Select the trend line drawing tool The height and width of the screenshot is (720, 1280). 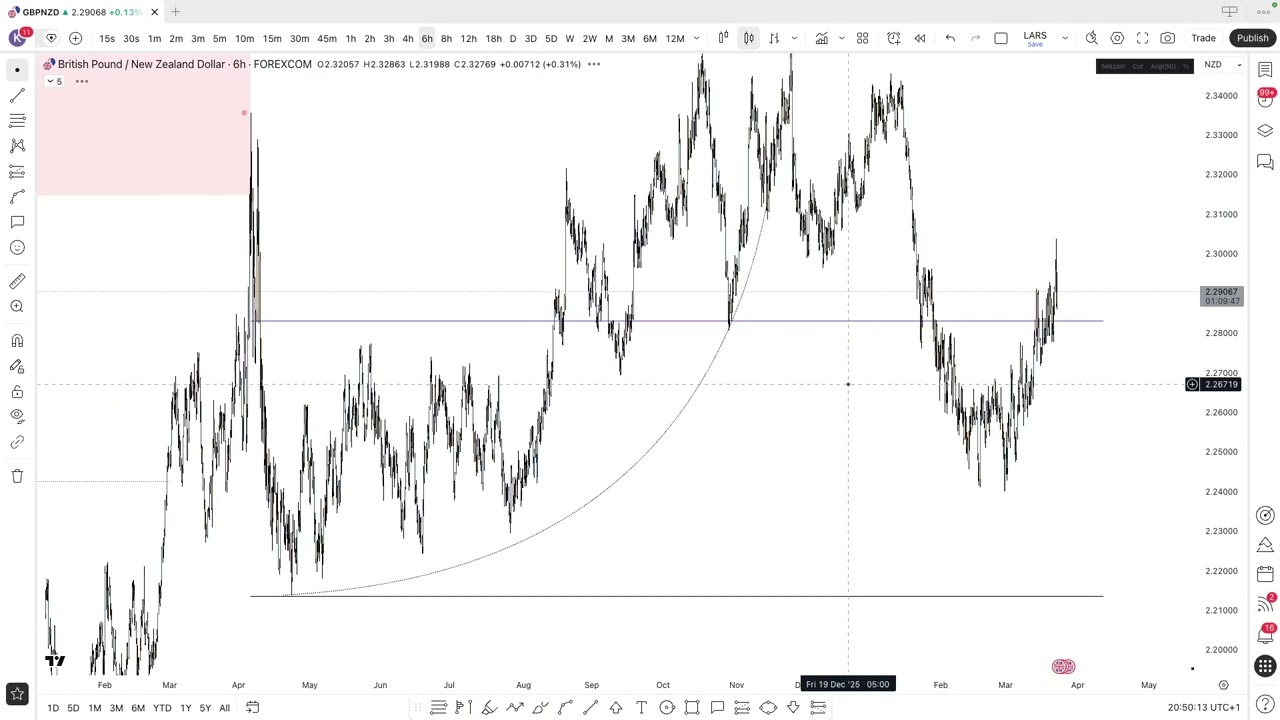pos(17,95)
